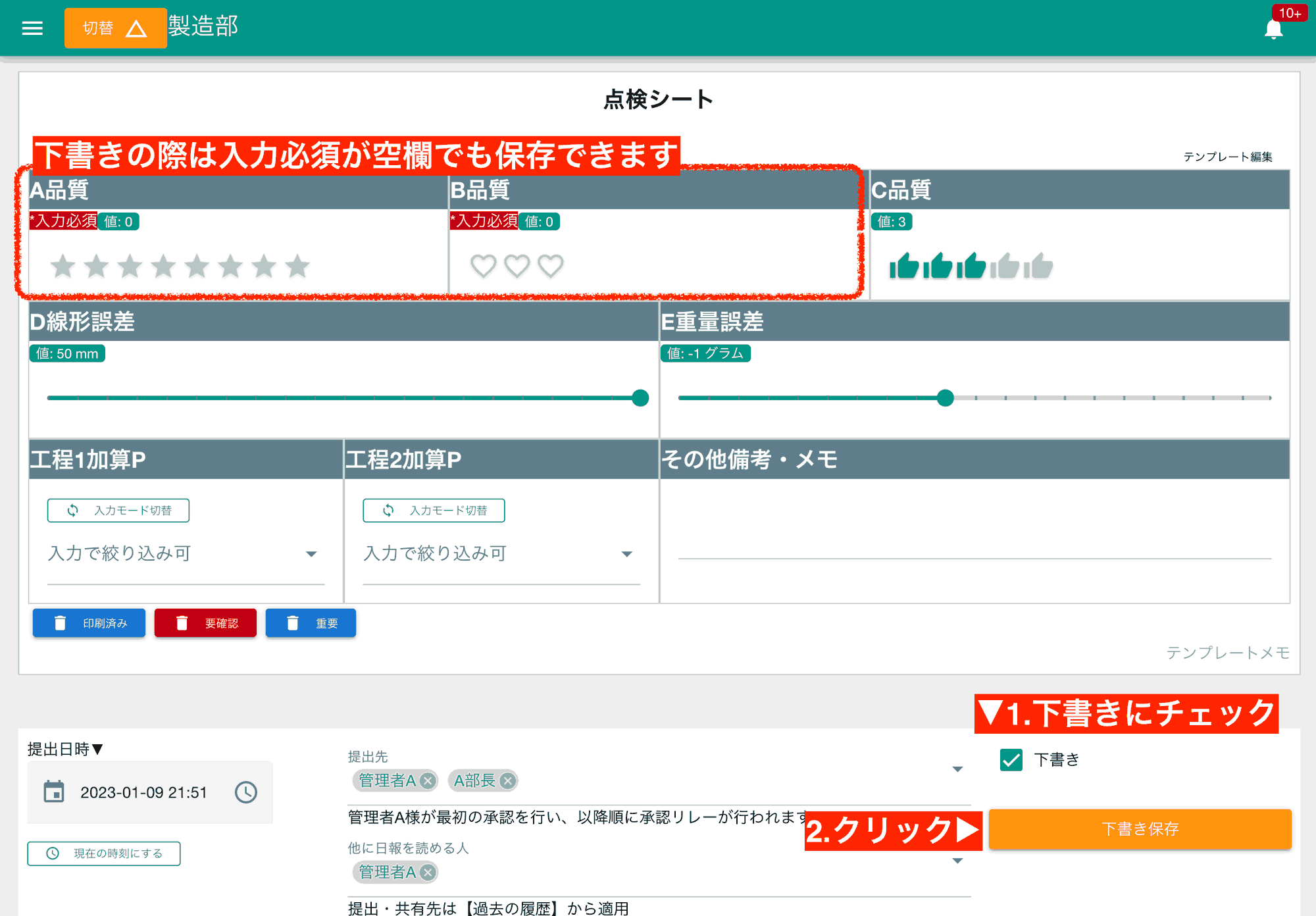Click 入力モード切替 under 工程1加算P
The image size is (1316, 916).
[118, 510]
